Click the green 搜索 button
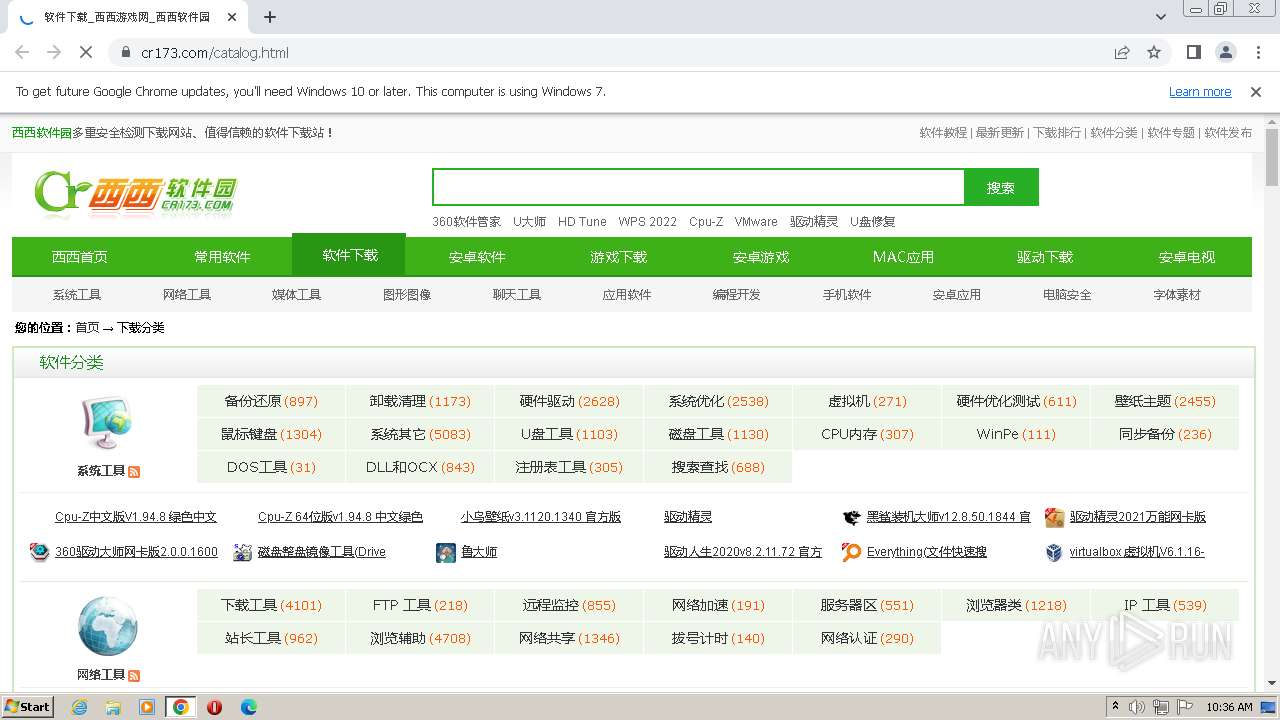This screenshot has height=720, width=1280. [x=1001, y=187]
